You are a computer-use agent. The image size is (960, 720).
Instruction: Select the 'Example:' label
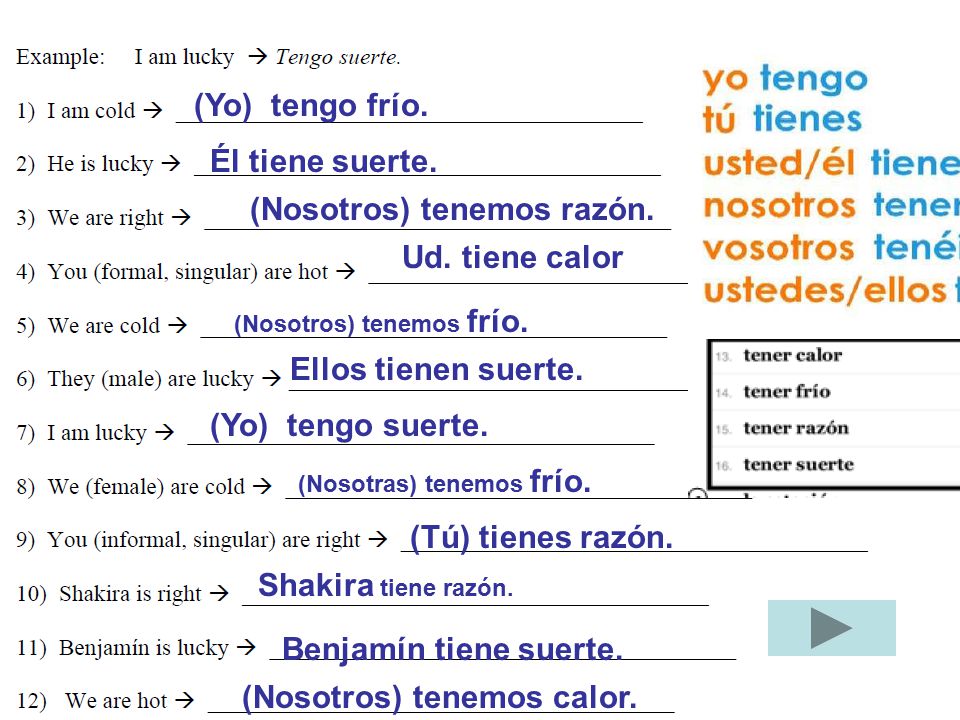click(x=61, y=57)
